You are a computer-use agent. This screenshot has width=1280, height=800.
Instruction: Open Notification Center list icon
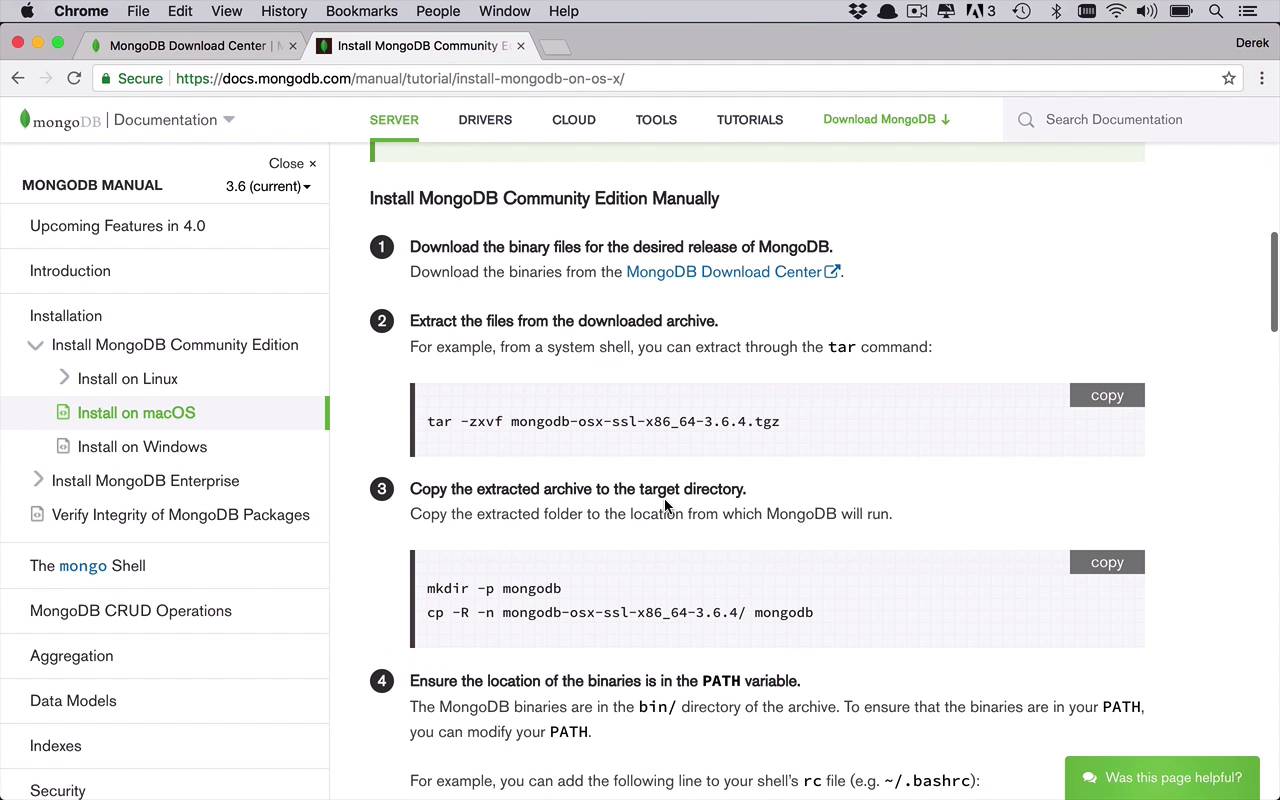coord(1247,11)
